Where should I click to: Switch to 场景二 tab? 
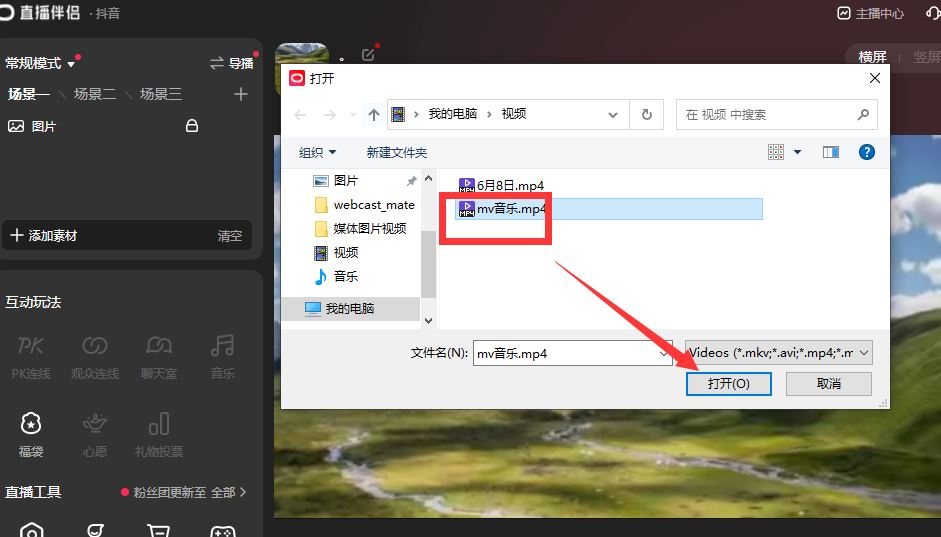95,94
